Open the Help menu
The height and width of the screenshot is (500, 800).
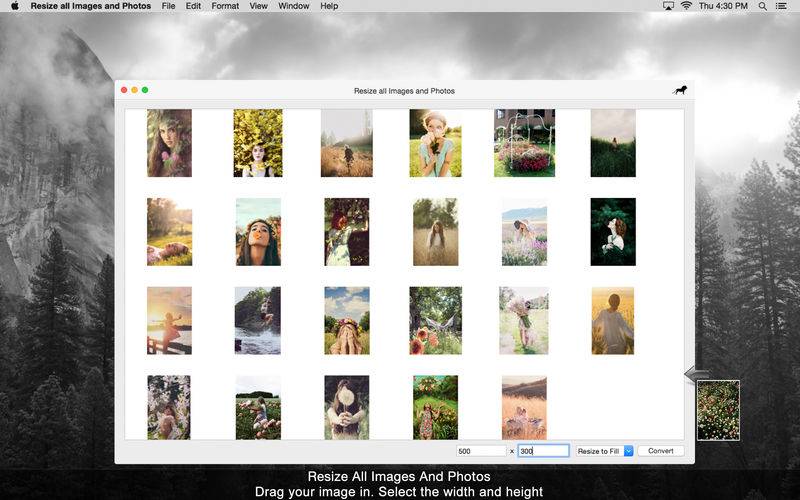coord(329,6)
